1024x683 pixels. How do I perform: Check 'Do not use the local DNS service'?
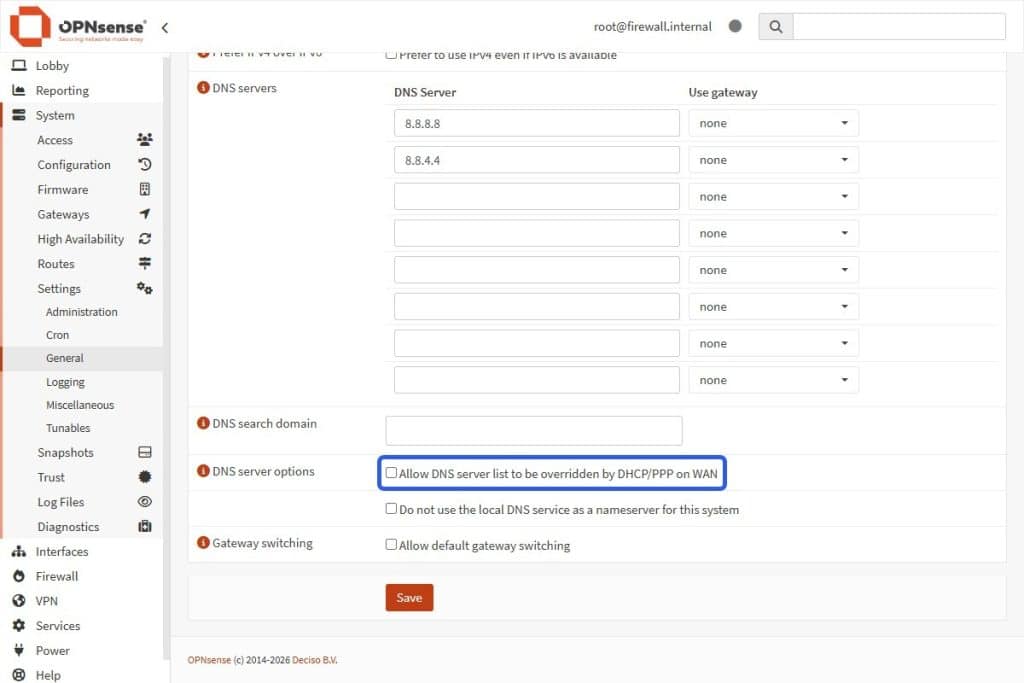pyautogui.click(x=391, y=509)
